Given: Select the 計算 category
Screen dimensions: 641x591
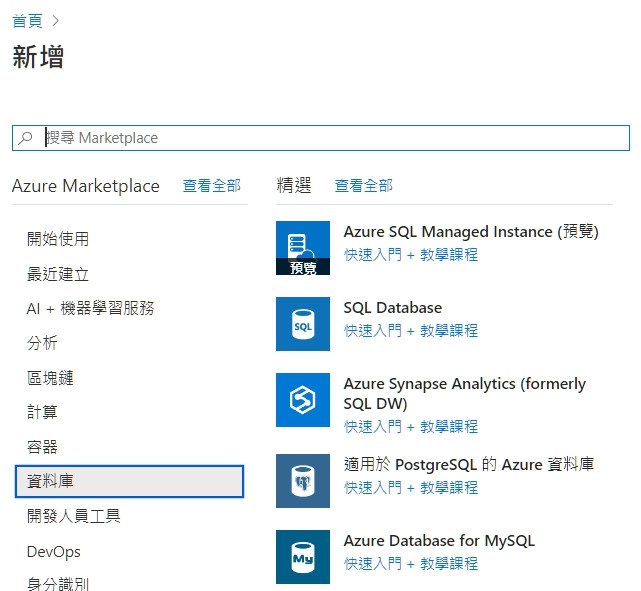Looking at the screenshot, I should coord(42,412).
